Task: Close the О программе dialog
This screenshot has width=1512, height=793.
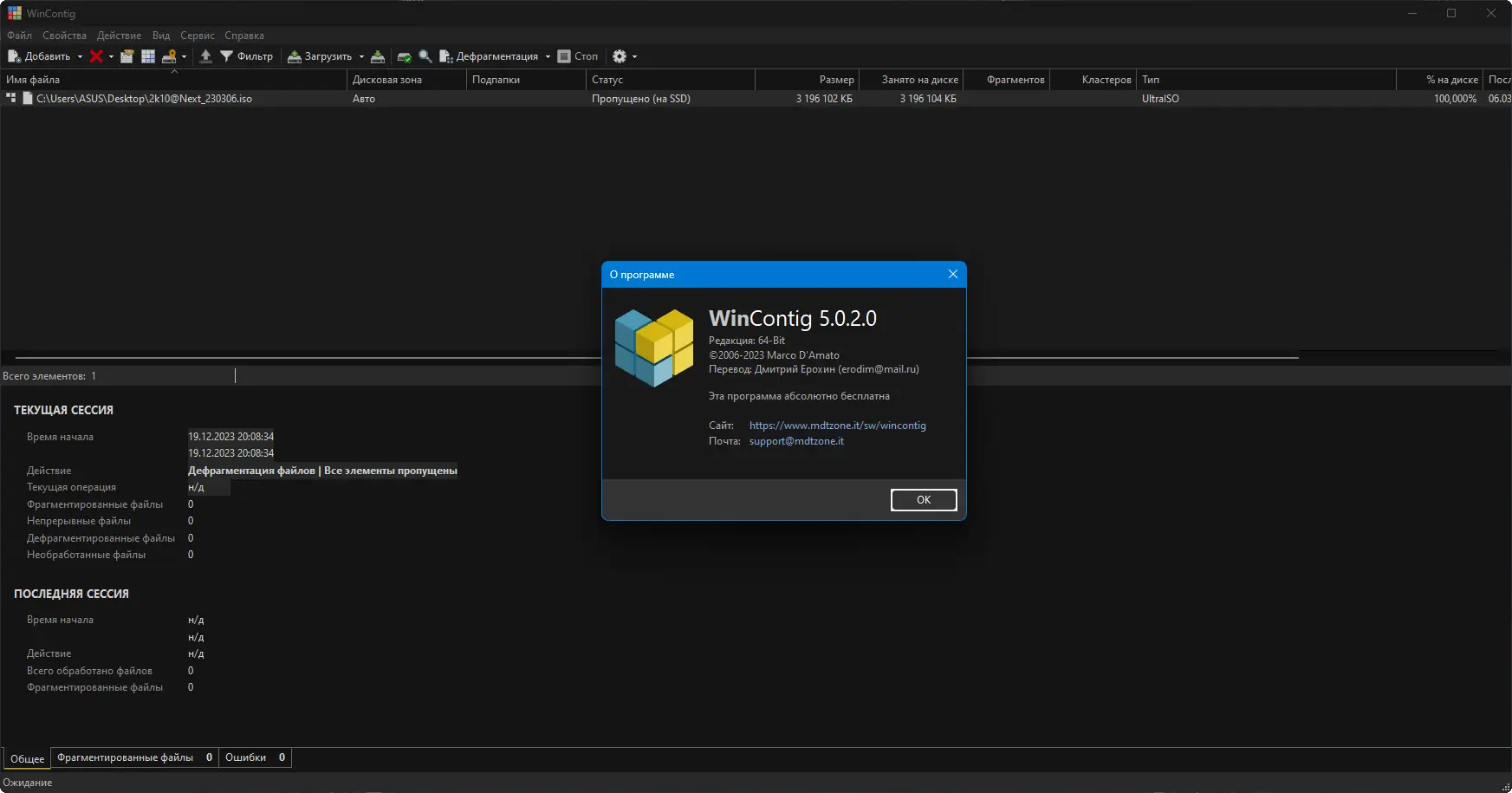Action: pos(953,274)
